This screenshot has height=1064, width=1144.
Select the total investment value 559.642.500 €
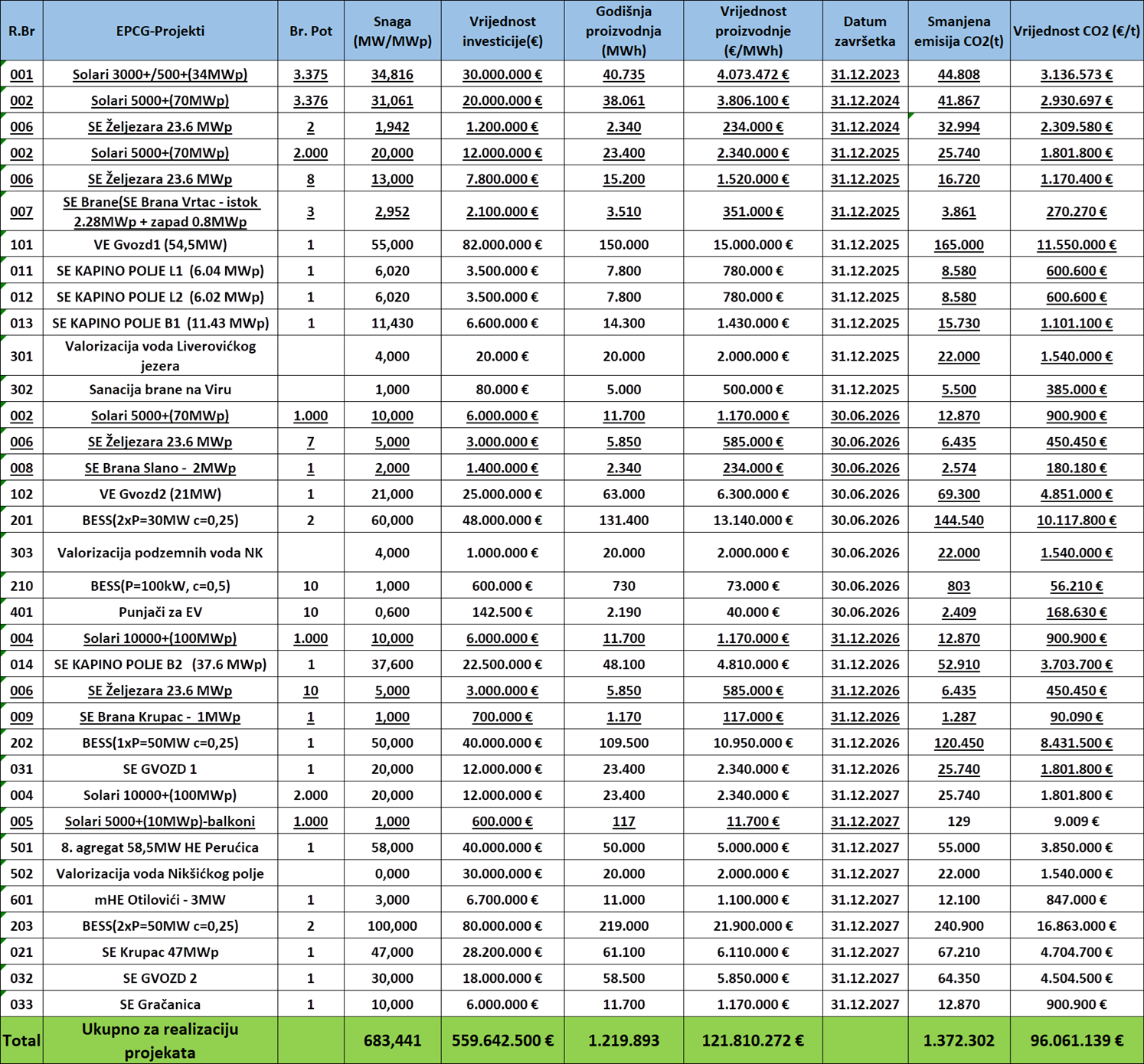502,1040
